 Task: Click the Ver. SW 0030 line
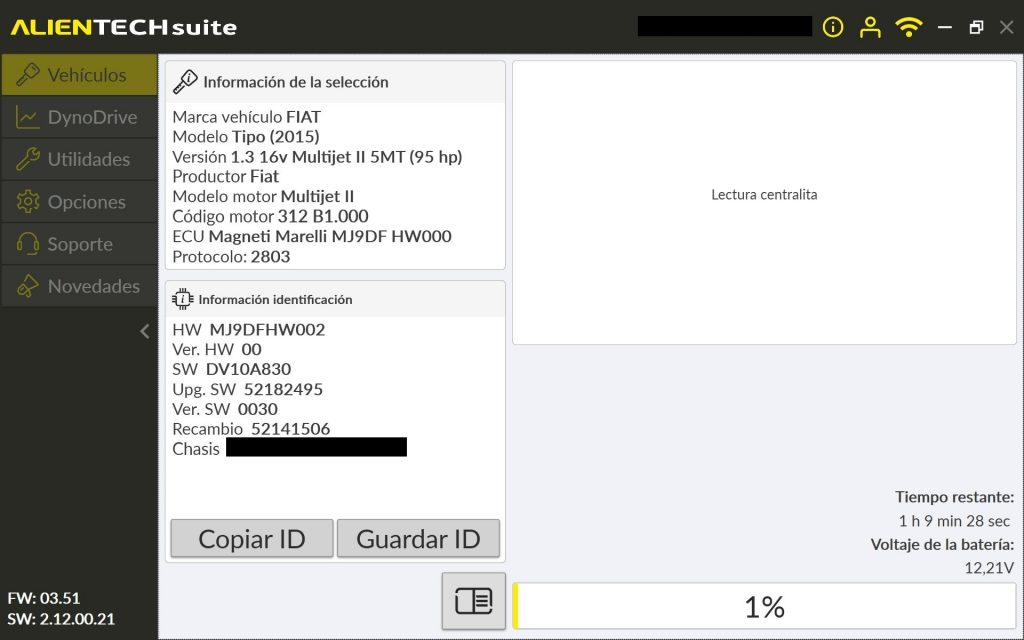(225, 409)
